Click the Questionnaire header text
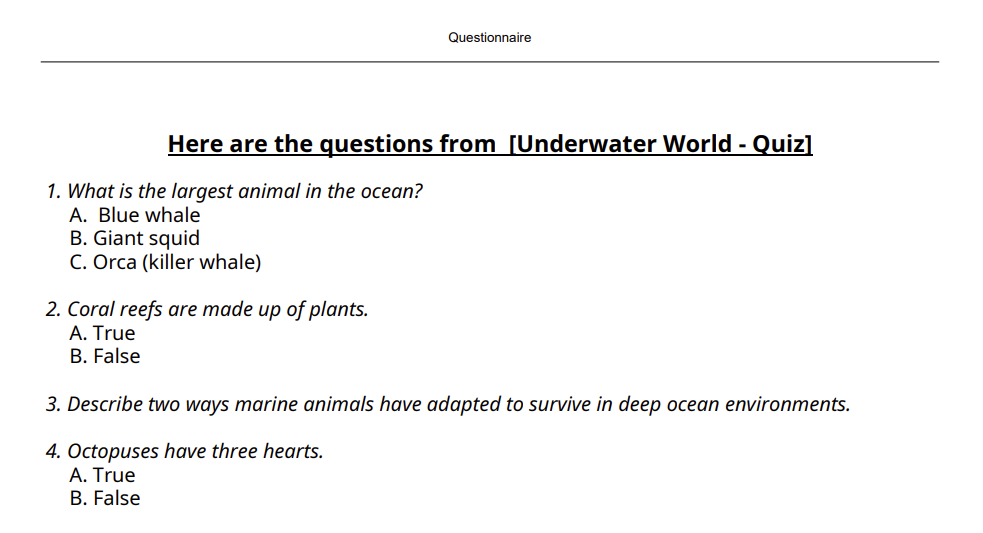Viewport: 983px width, 533px height. pos(490,38)
